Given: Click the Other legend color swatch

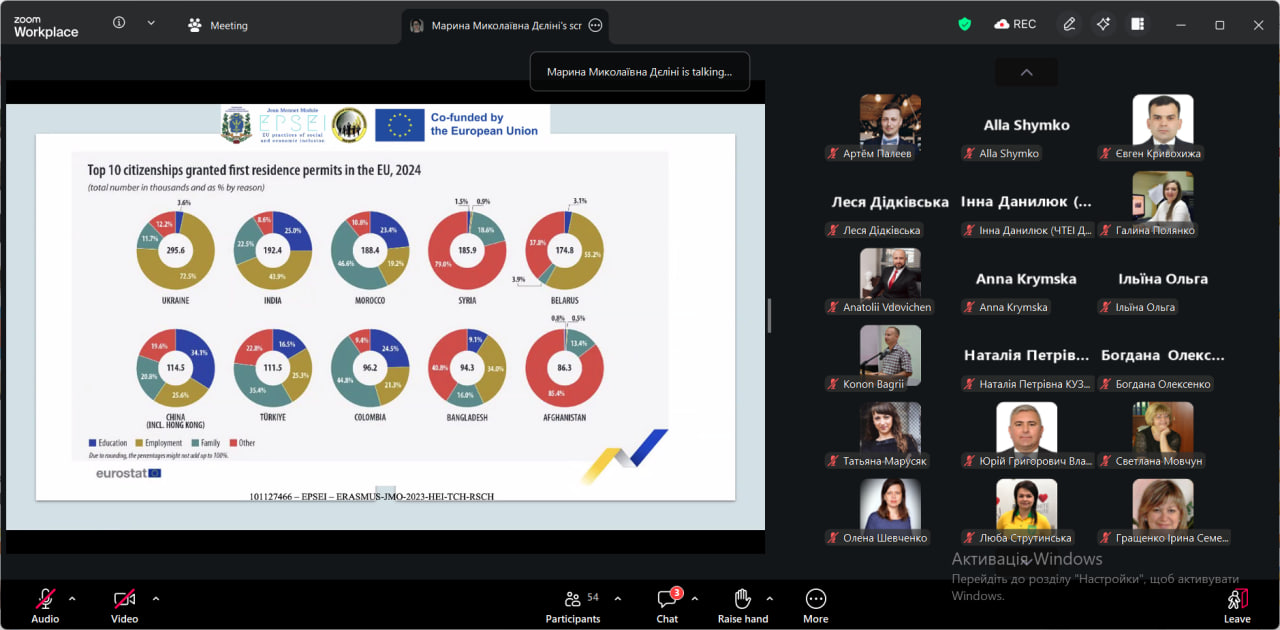Looking at the screenshot, I should pos(235,443).
